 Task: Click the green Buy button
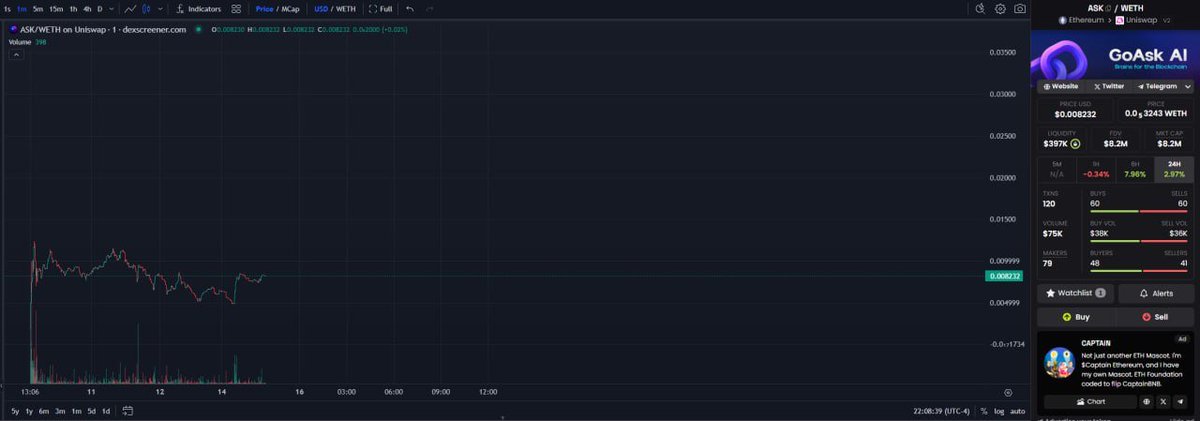1075,316
